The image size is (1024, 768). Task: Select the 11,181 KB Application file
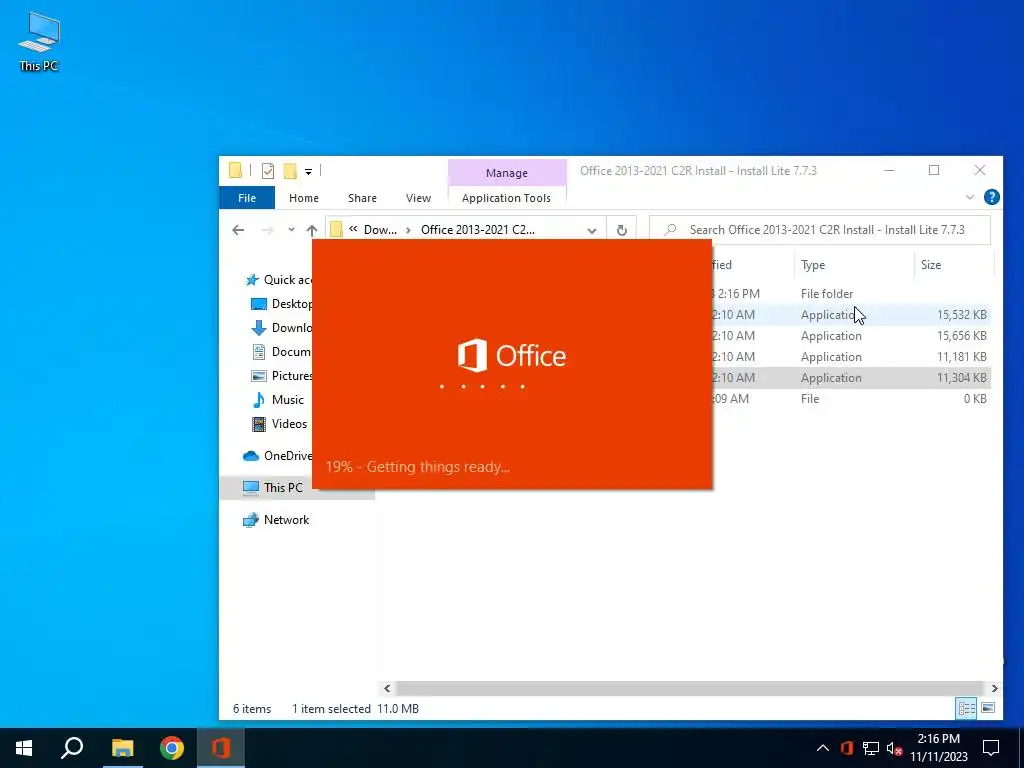coord(849,357)
